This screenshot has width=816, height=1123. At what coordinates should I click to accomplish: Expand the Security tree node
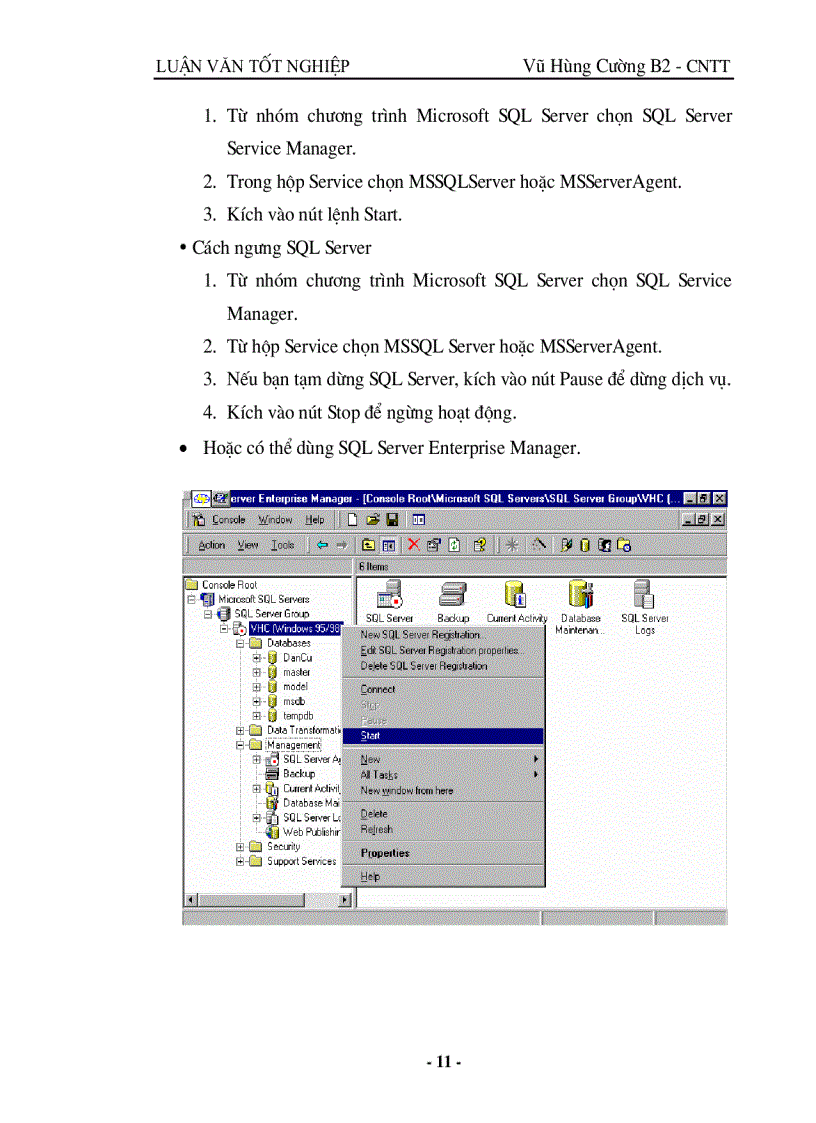pyautogui.click(x=238, y=847)
